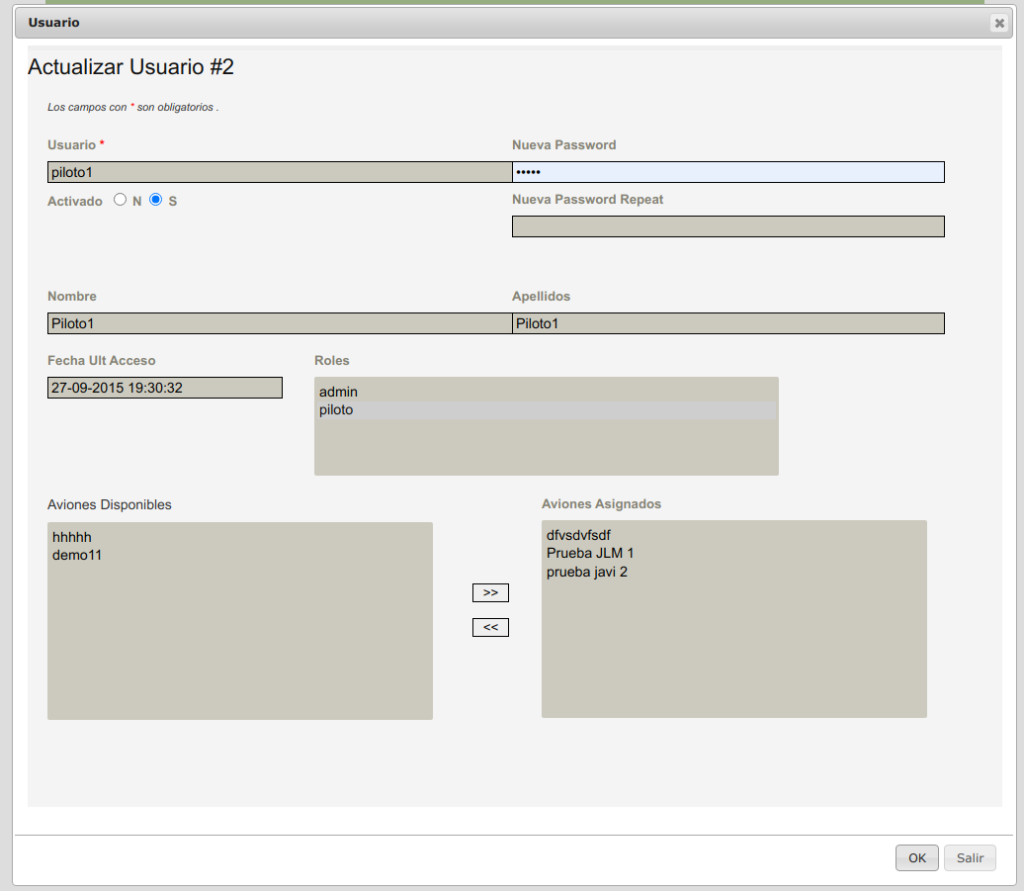Pick prueba javi 2 in assigned list
Viewport: 1024px width, 891px height.
click(587, 572)
